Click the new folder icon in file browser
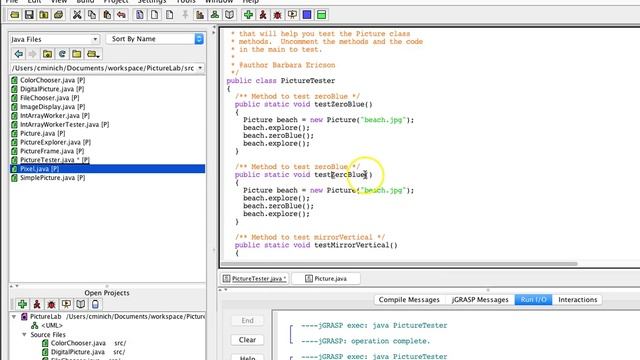Screen dimensions: 640x360 coord(77,54)
